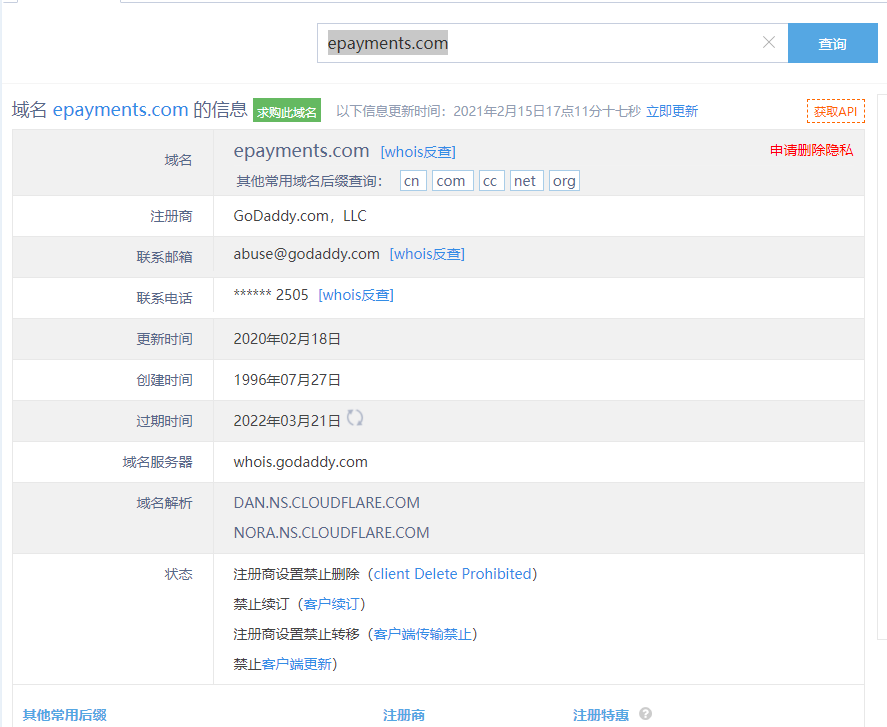Open whois反查 link next to phone number
This screenshot has height=727, width=887.
pos(356,295)
